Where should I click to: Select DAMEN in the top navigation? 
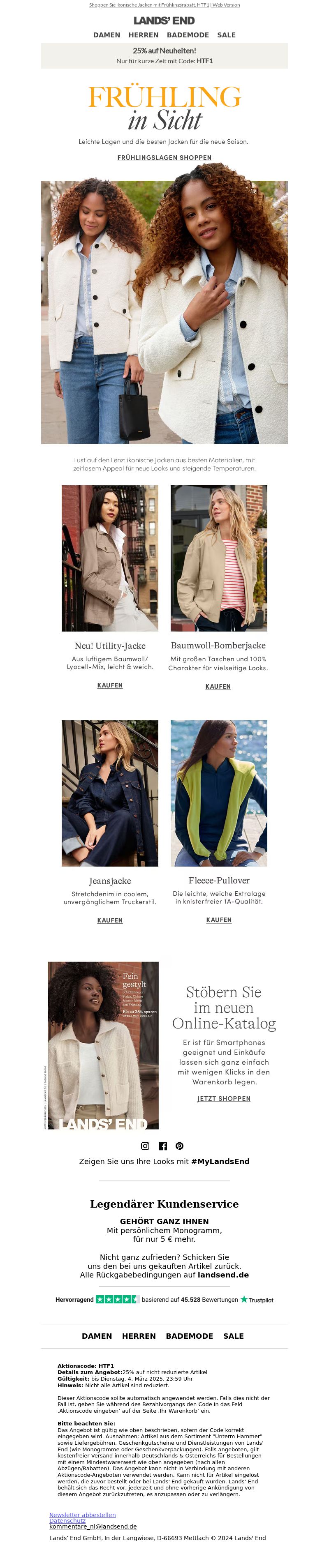(x=107, y=35)
